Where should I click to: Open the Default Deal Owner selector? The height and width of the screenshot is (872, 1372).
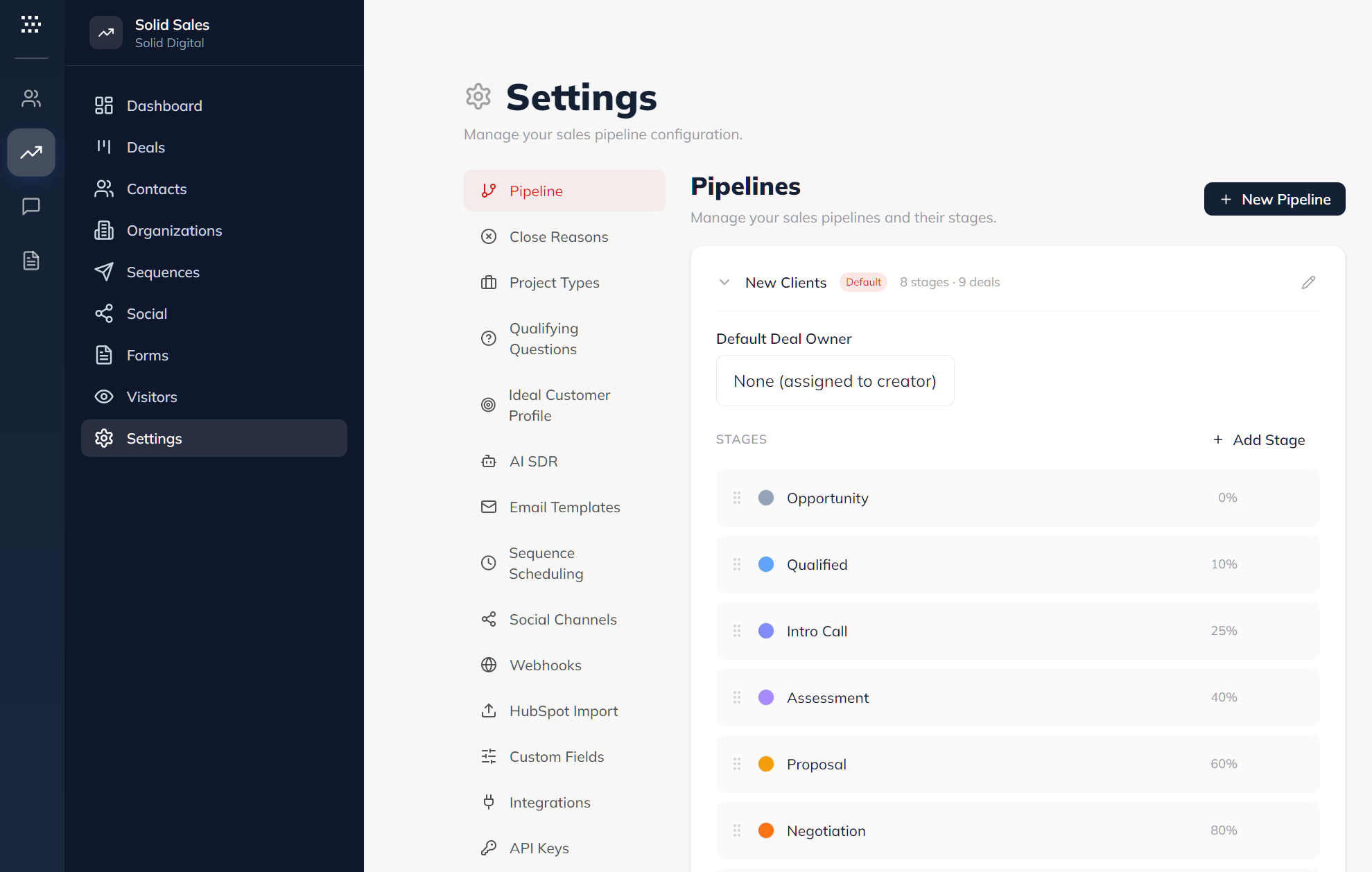tap(835, 381)
